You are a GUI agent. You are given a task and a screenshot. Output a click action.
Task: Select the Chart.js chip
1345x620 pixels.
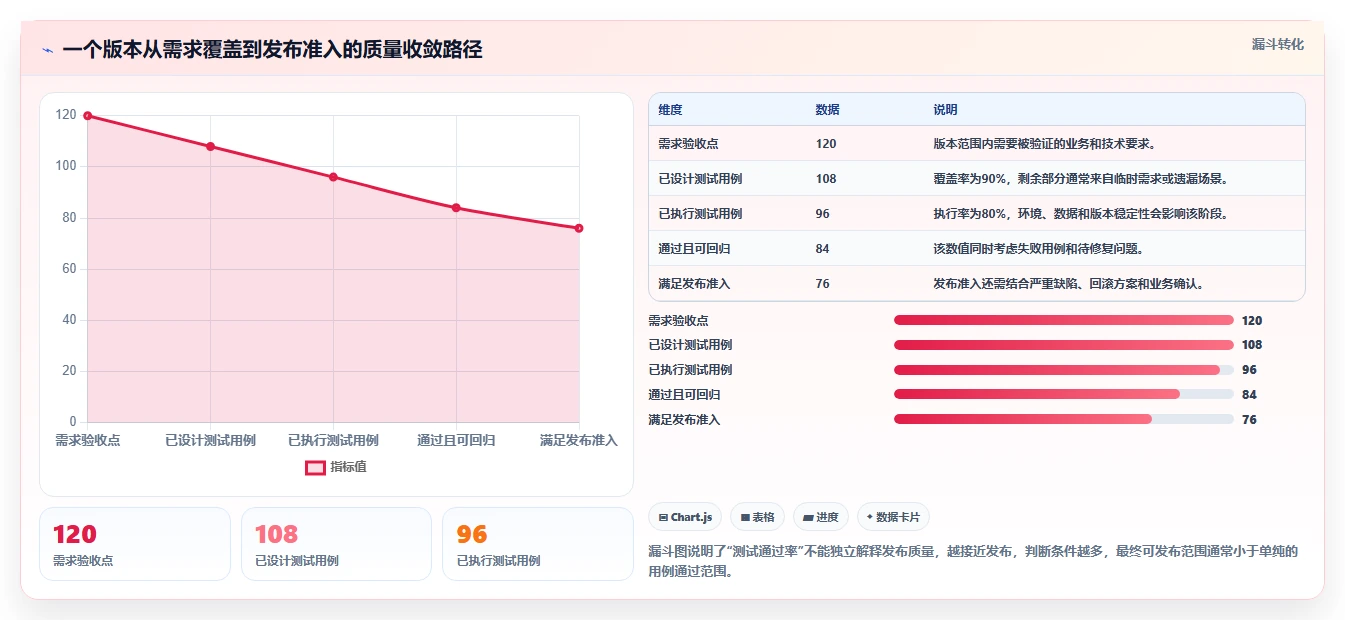coord(685,517)
